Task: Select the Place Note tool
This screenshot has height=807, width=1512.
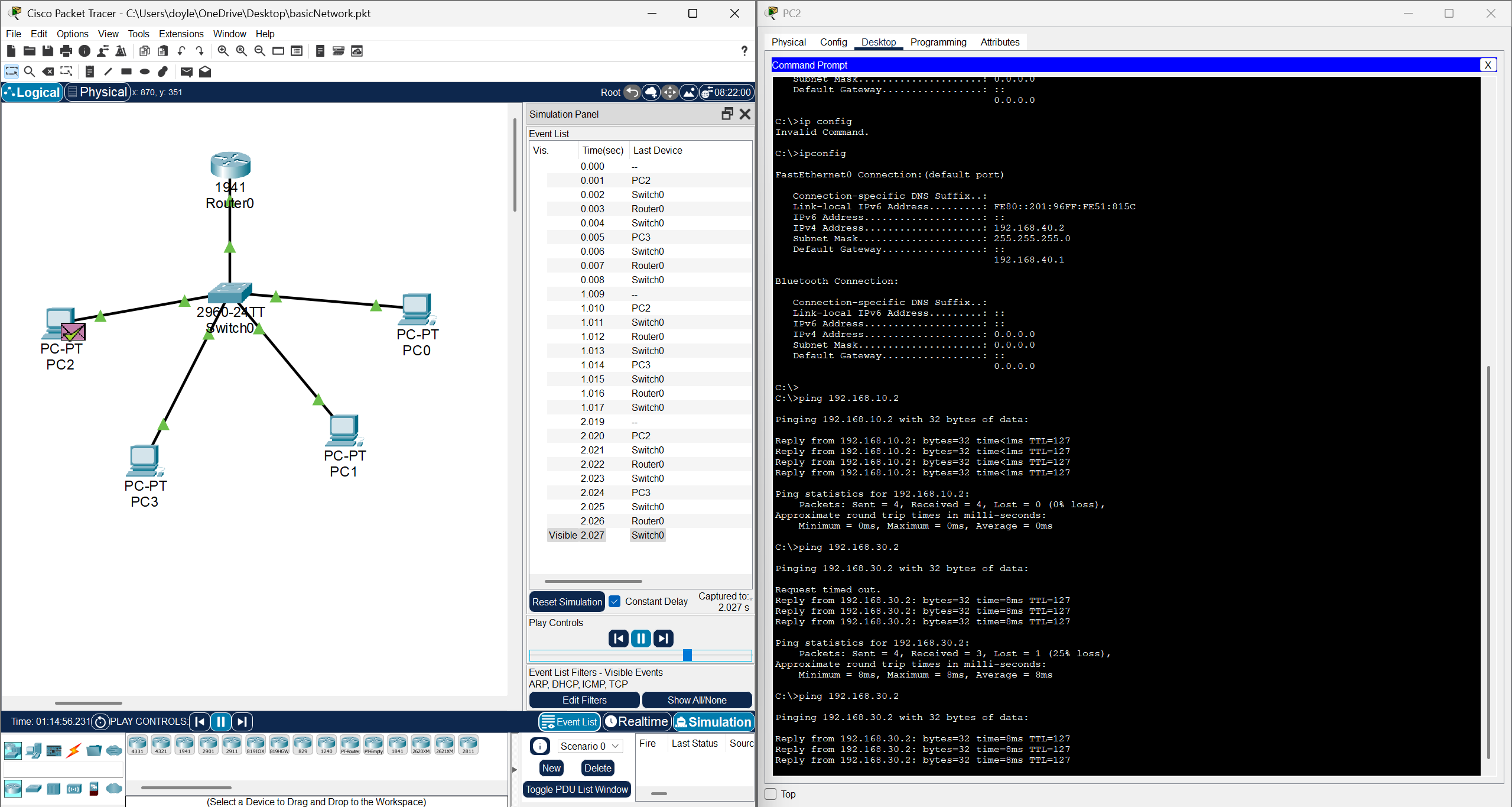Action: [x=90, y=72]
